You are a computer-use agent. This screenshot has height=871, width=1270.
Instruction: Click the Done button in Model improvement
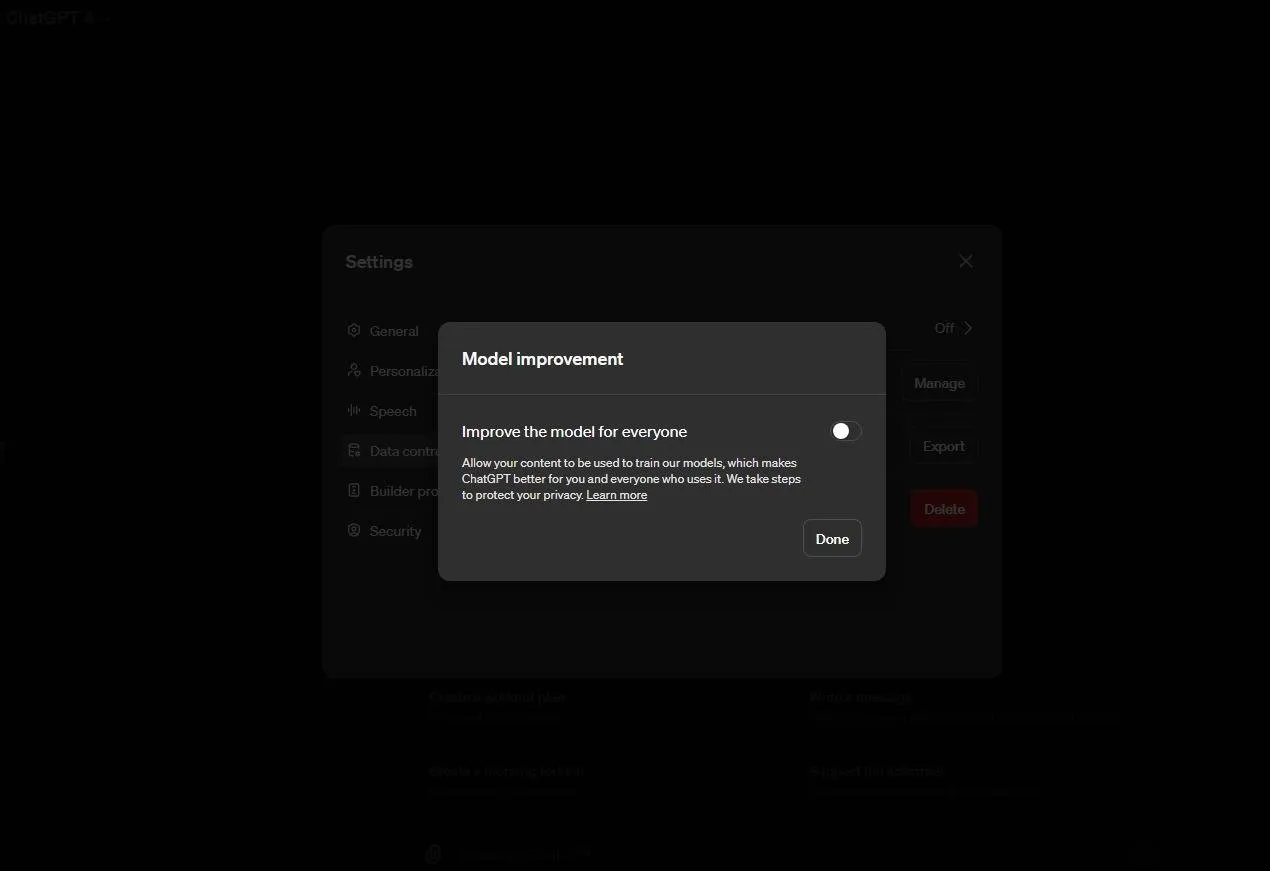click(x=832, y=539)
